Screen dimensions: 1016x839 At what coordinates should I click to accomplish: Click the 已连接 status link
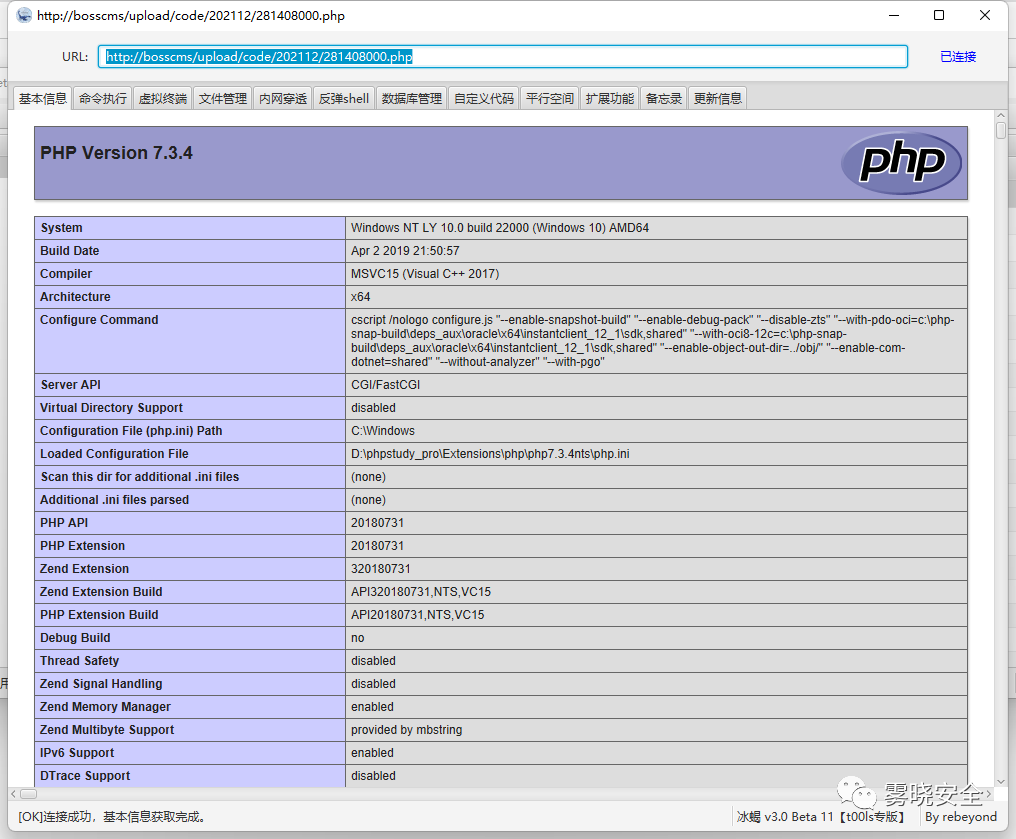pos(958,56)
